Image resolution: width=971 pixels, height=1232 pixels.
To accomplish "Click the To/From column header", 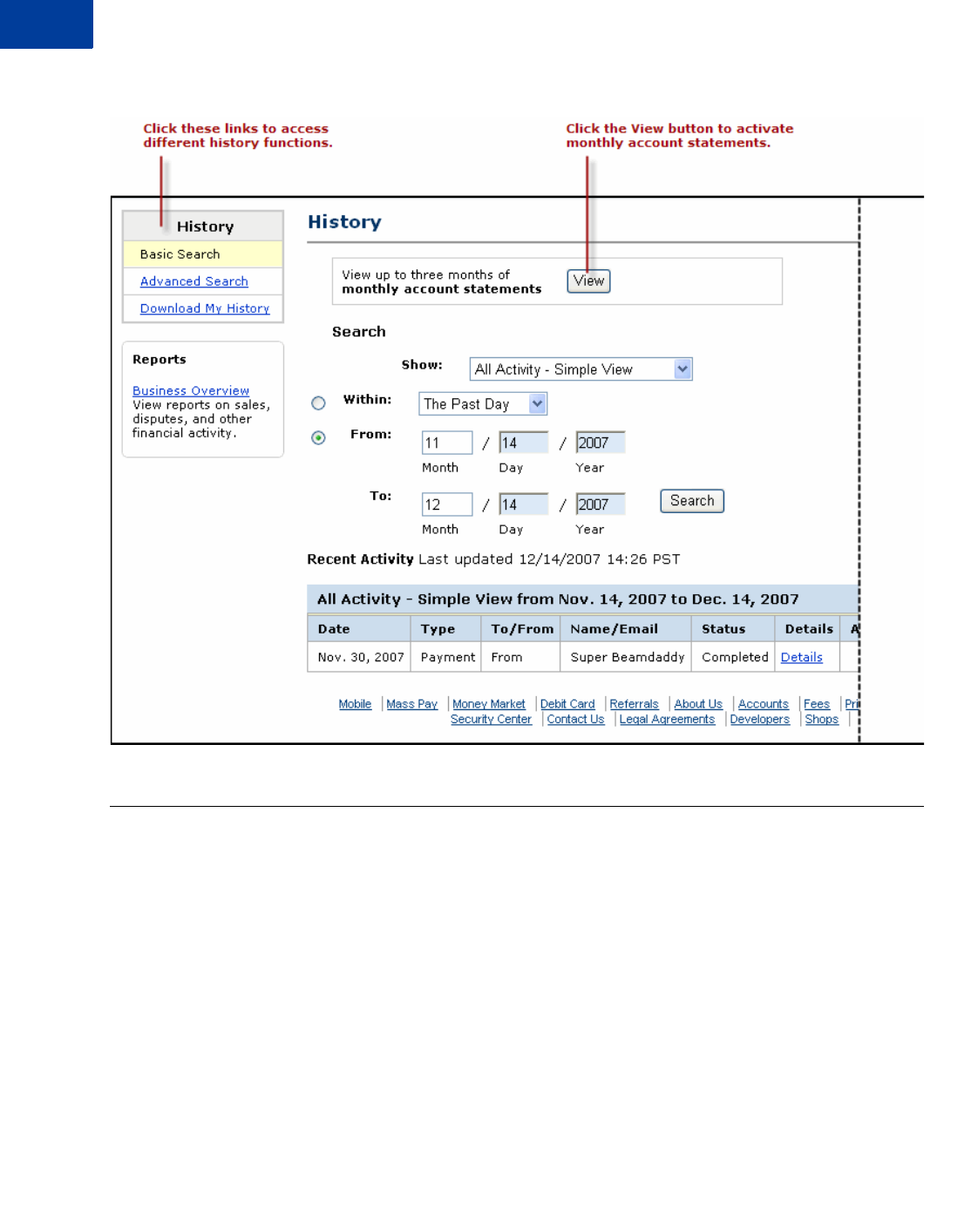I will pyautogui.click(x=520, y=629).
